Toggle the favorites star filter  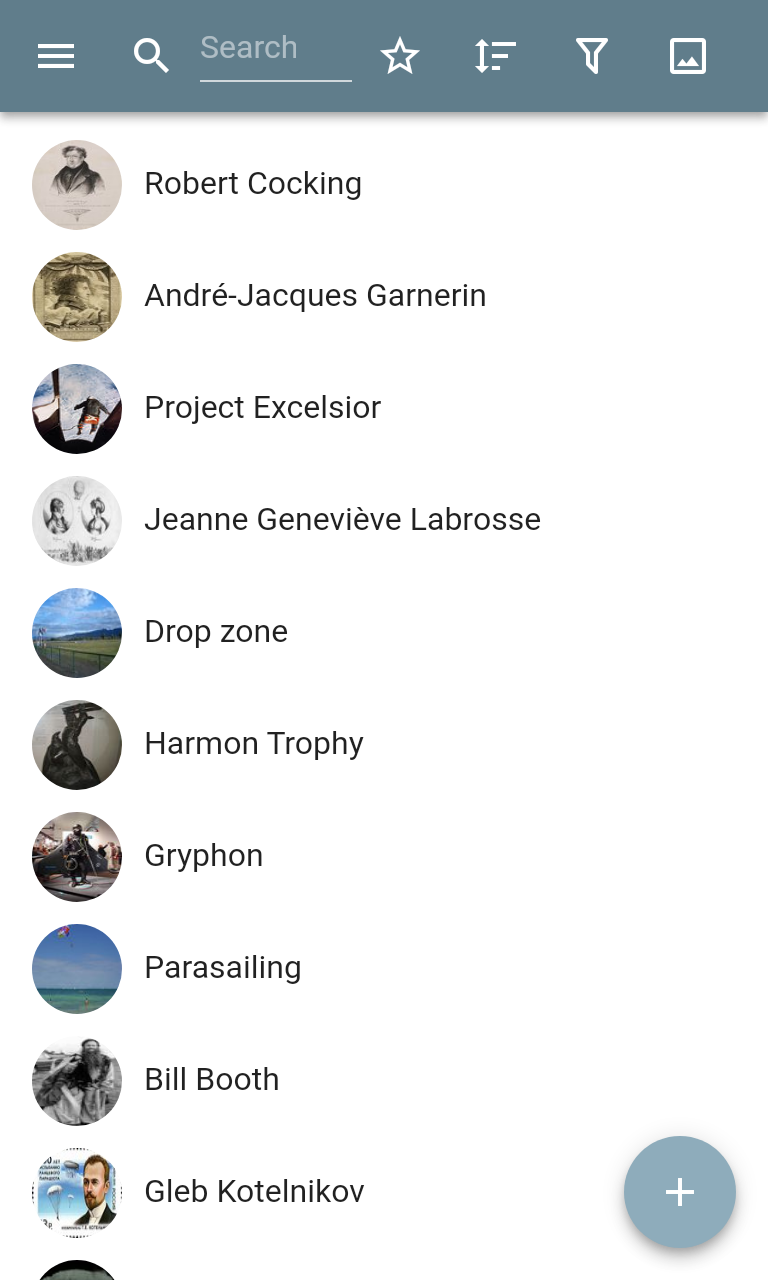pyautogui.click(x=400, y=56)
